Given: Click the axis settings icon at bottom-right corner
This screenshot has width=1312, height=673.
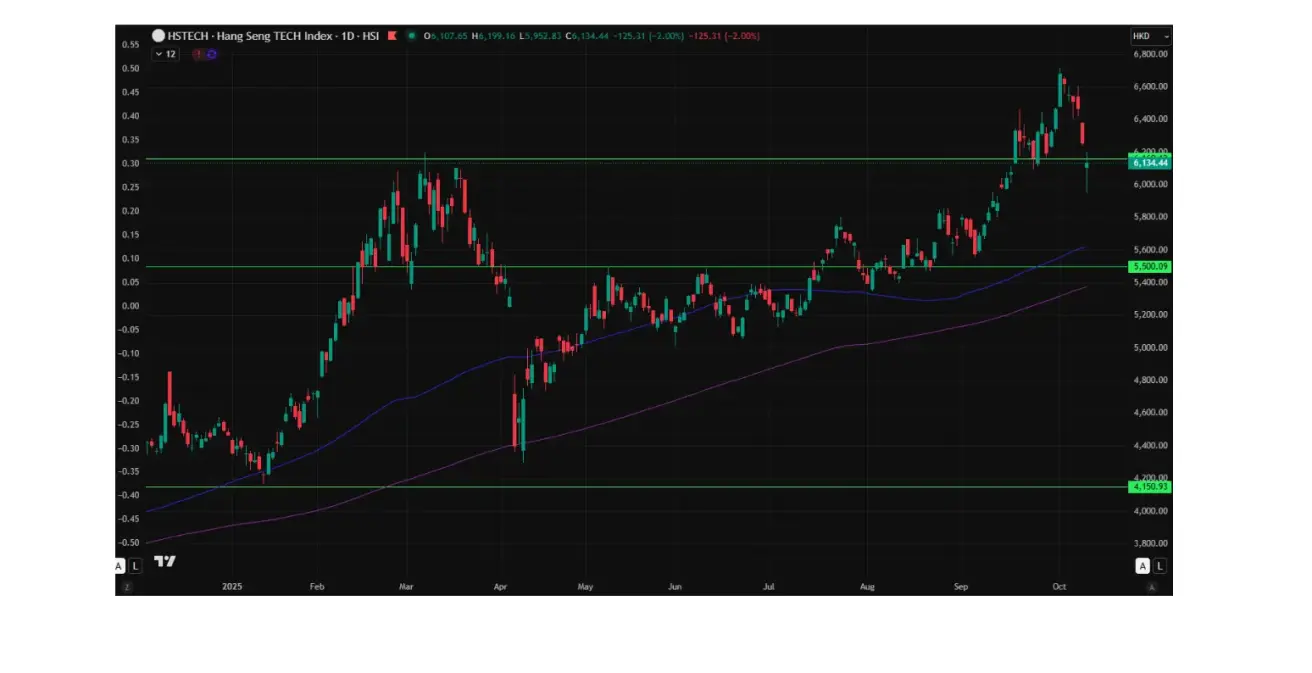Looking at the screenshot, I should 1151,588.
